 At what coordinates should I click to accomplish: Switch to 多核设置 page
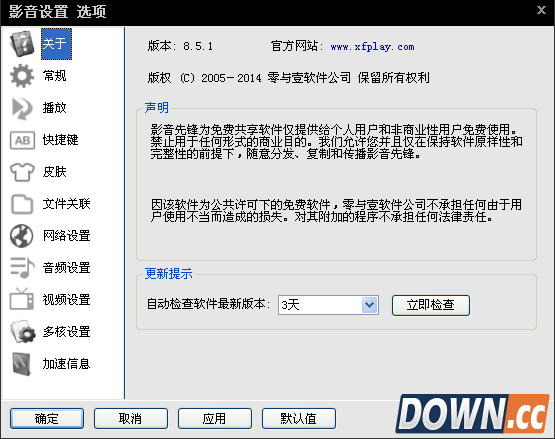click(x=67, y=332)
